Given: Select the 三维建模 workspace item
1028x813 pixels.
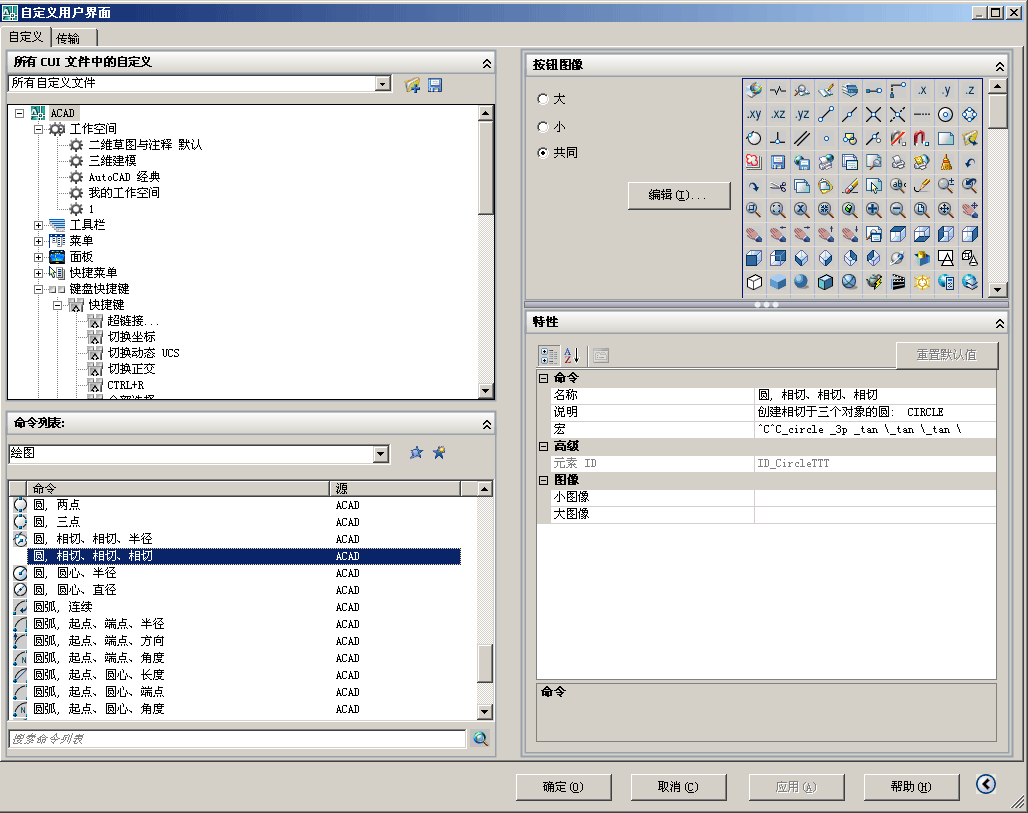Looking at the screenshot, I should [x=112, y=161].
